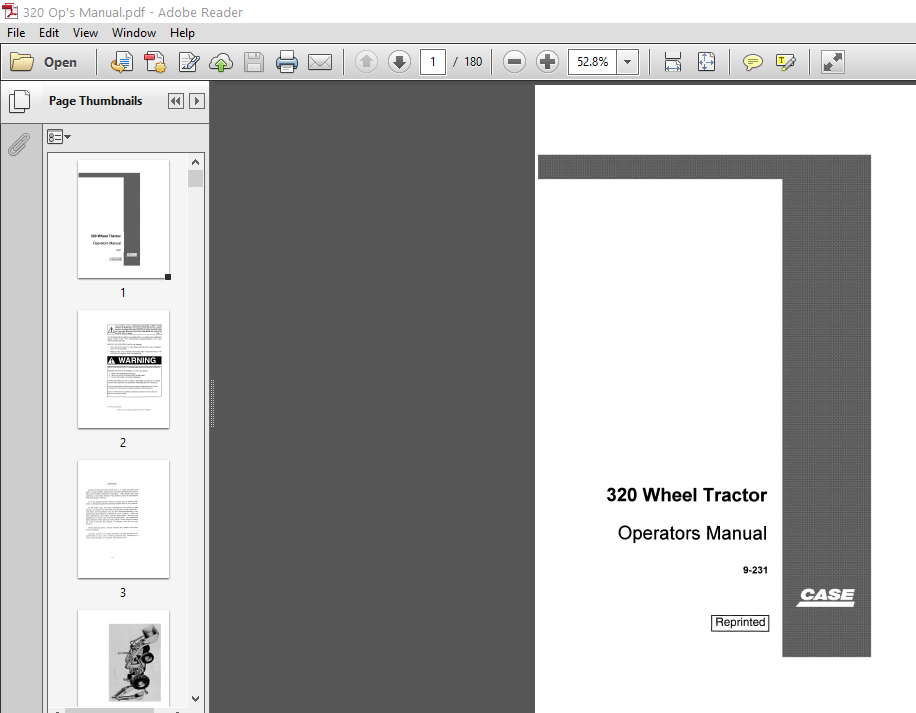Add a sticky note comment
916x713 pixels.
click(x=752, y=62)
